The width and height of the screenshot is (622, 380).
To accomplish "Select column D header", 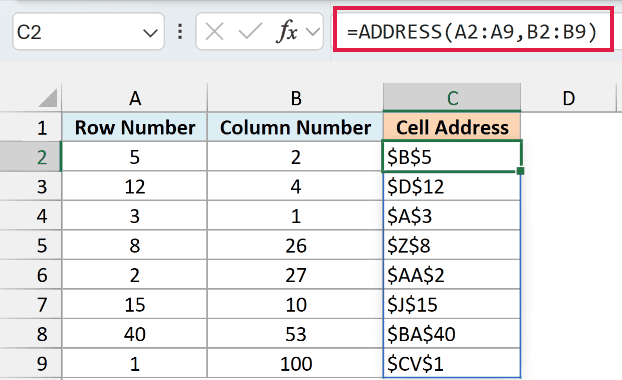I will click(568, 98).
